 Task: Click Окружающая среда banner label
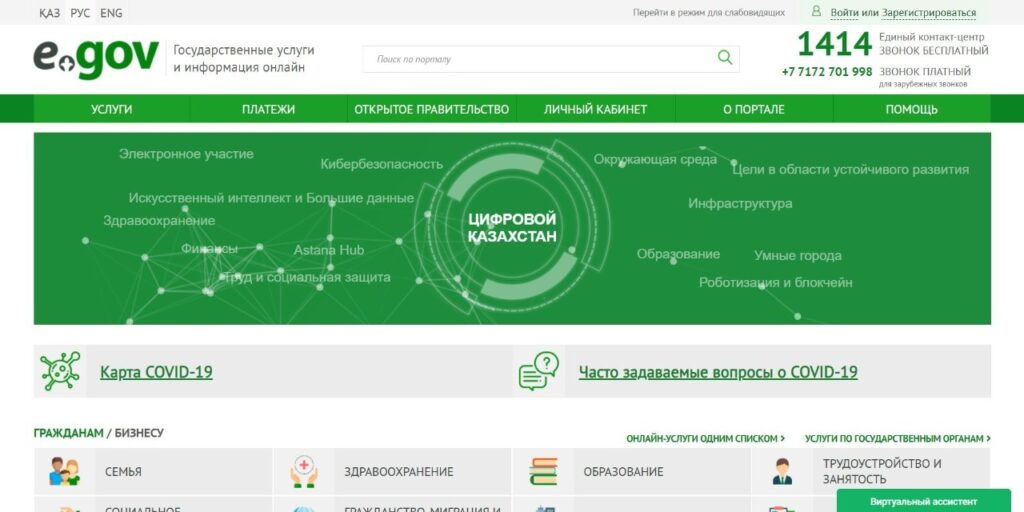click(x=655, y=159)
